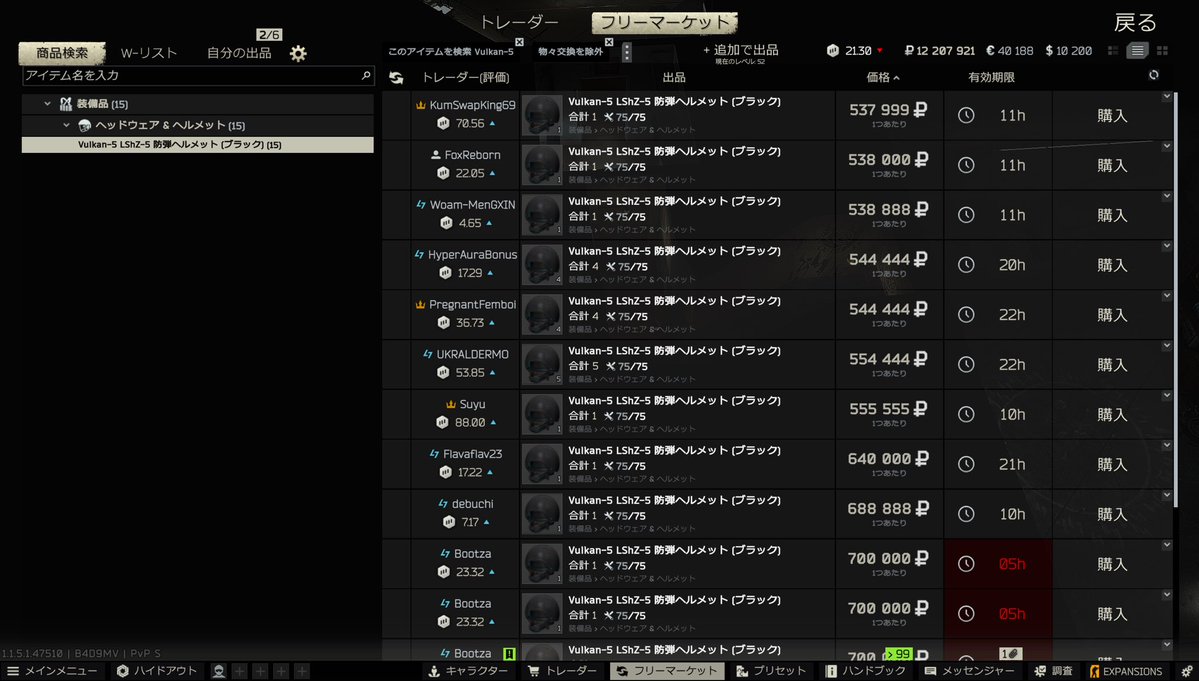The width and height of the screenshot is (1199, 681).
Task: Click the magnifier icon in item search
Action: [366, 76]
